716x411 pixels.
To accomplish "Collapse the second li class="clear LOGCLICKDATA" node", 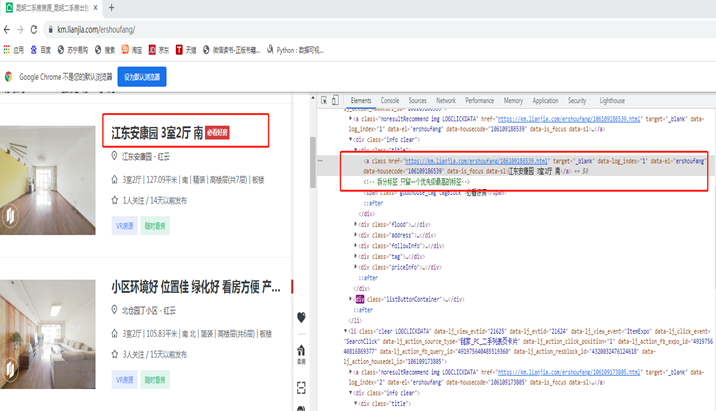I will [x=346, y=331].
